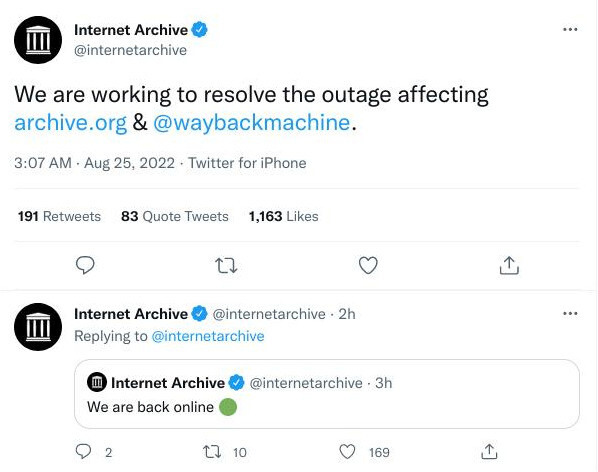Reply to the main outage tweet
598x472 pixels.
pos(85,265)
